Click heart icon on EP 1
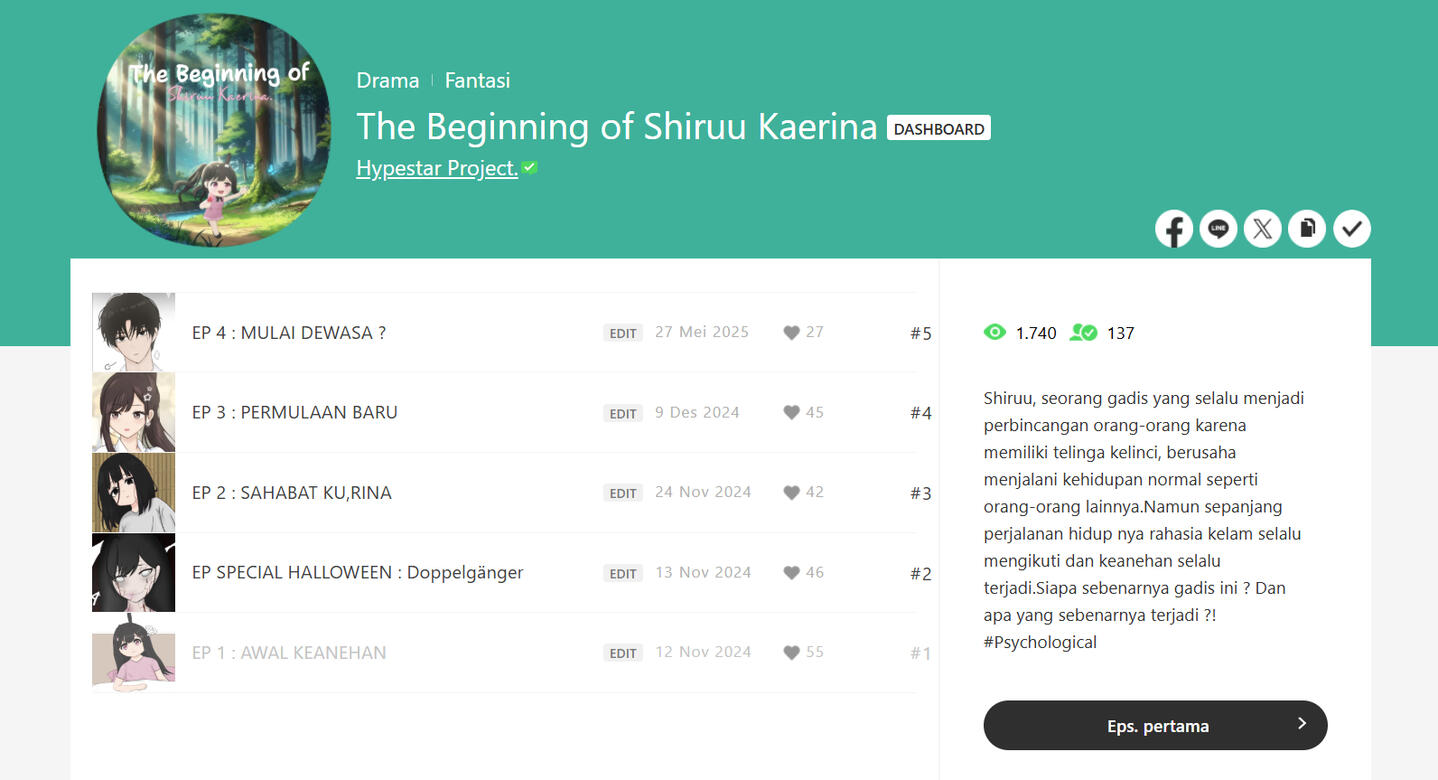 tap(791, 652)
